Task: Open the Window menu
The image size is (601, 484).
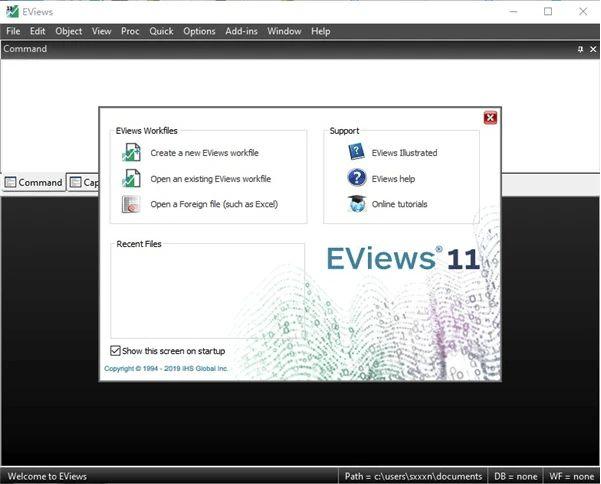Action: click(284, 31)
